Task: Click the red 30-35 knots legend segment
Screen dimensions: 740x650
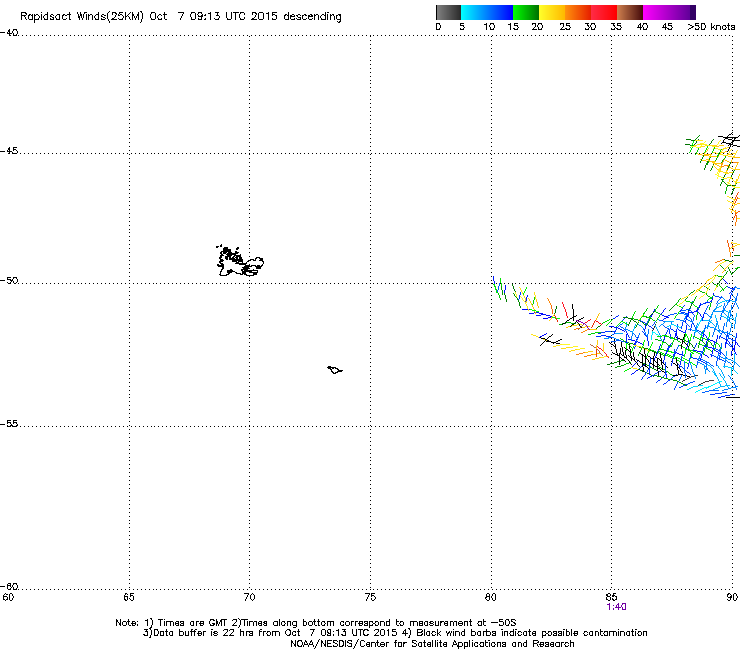Action: [604, 12]
